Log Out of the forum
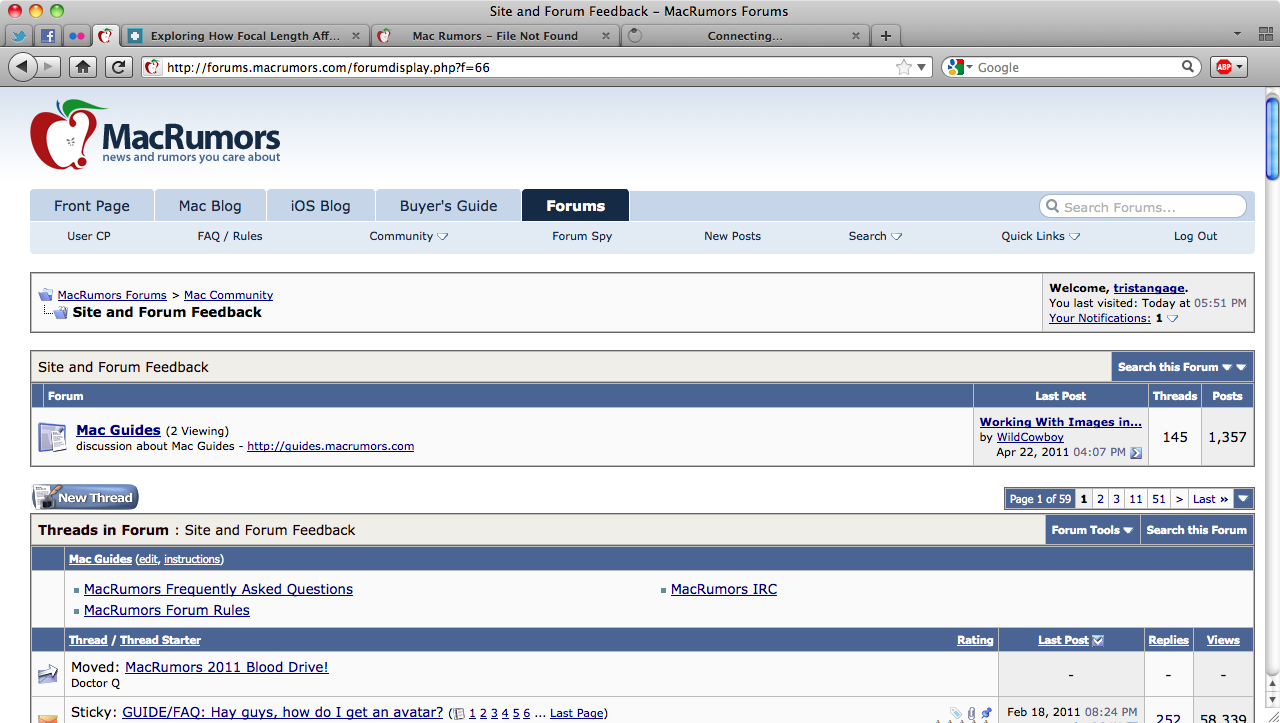Viewport: 1280px width, 723px height. coord(1195,236)
